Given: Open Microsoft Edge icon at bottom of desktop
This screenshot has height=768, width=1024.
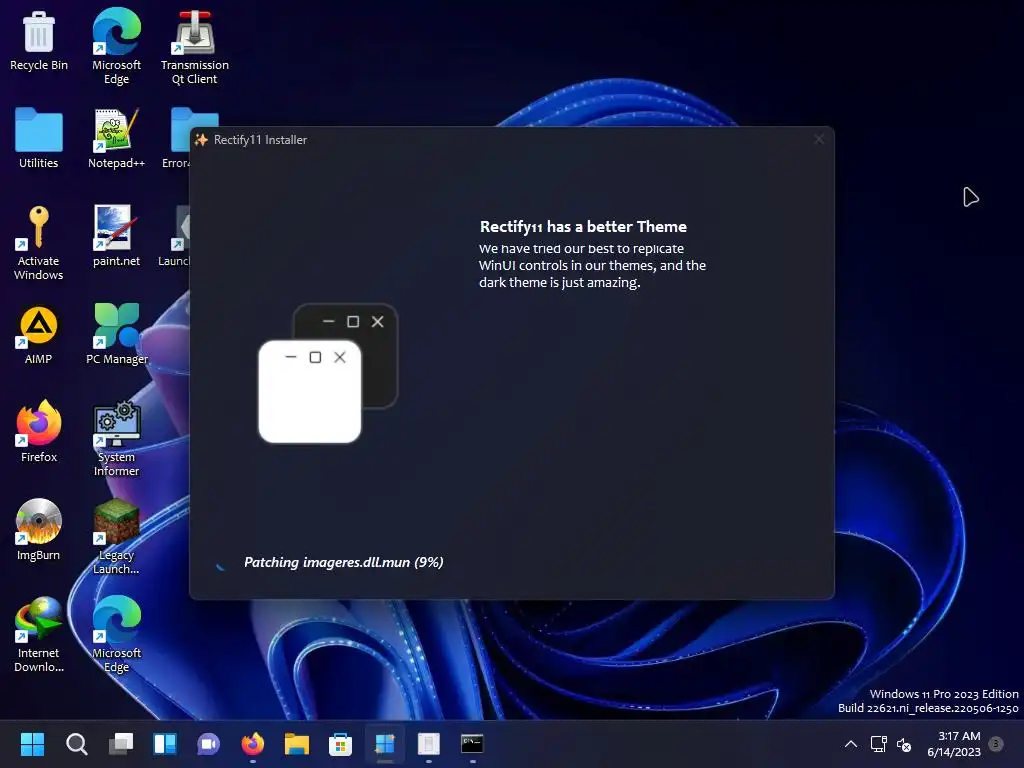Looking at the screenshot, I should tap(116, 635).
